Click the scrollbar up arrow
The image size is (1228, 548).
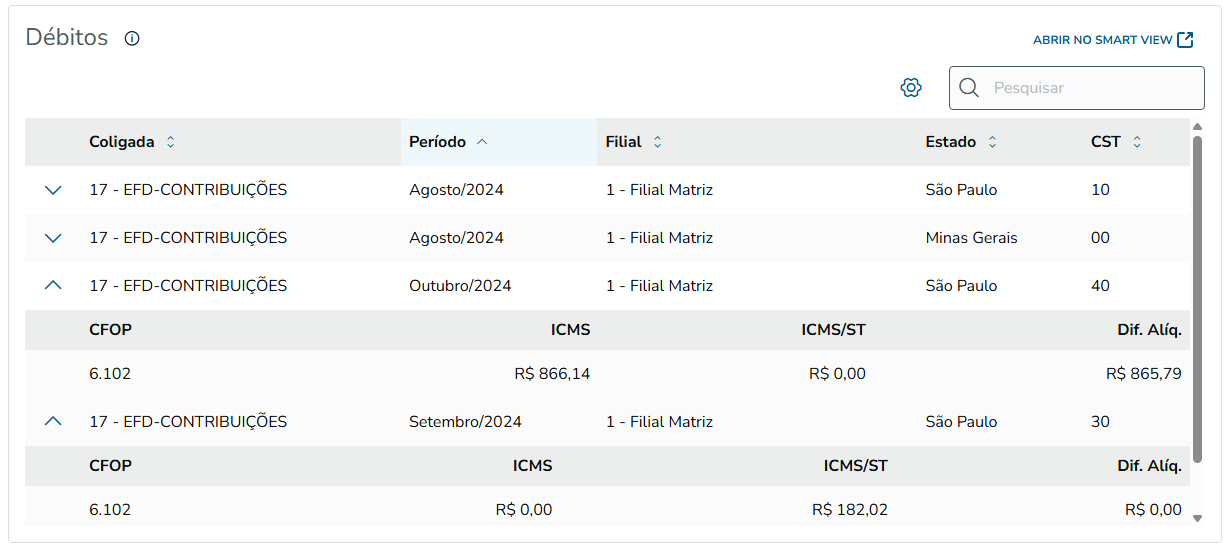pyautogui.click(x=1198, y=127)
